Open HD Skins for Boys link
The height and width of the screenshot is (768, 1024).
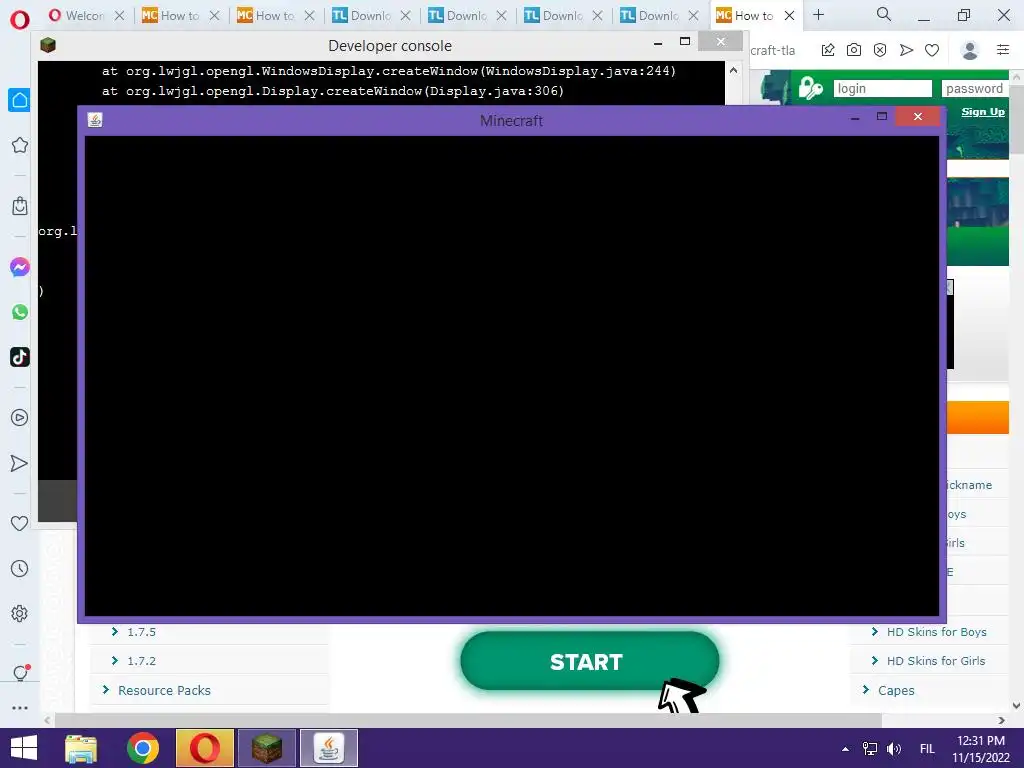(x=936, y=632)
